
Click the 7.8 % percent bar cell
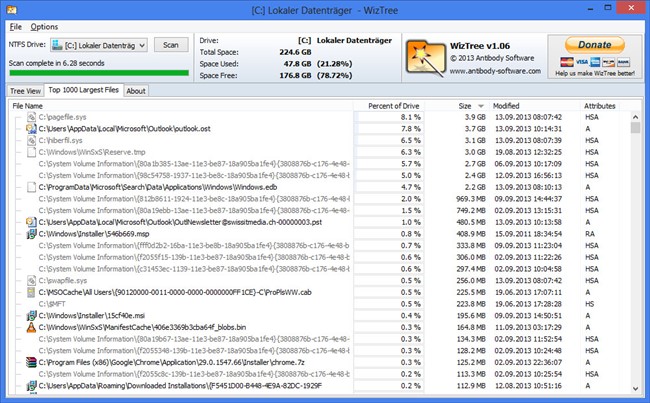pos(389,129)
